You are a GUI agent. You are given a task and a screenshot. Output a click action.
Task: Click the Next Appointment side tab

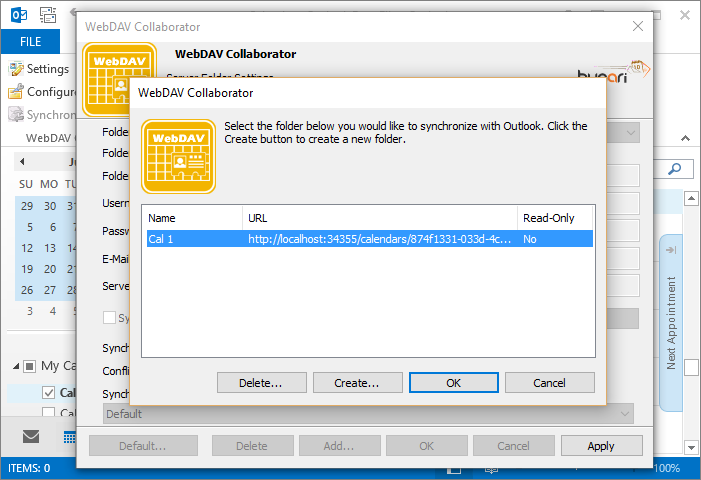(x=671, y=323)
